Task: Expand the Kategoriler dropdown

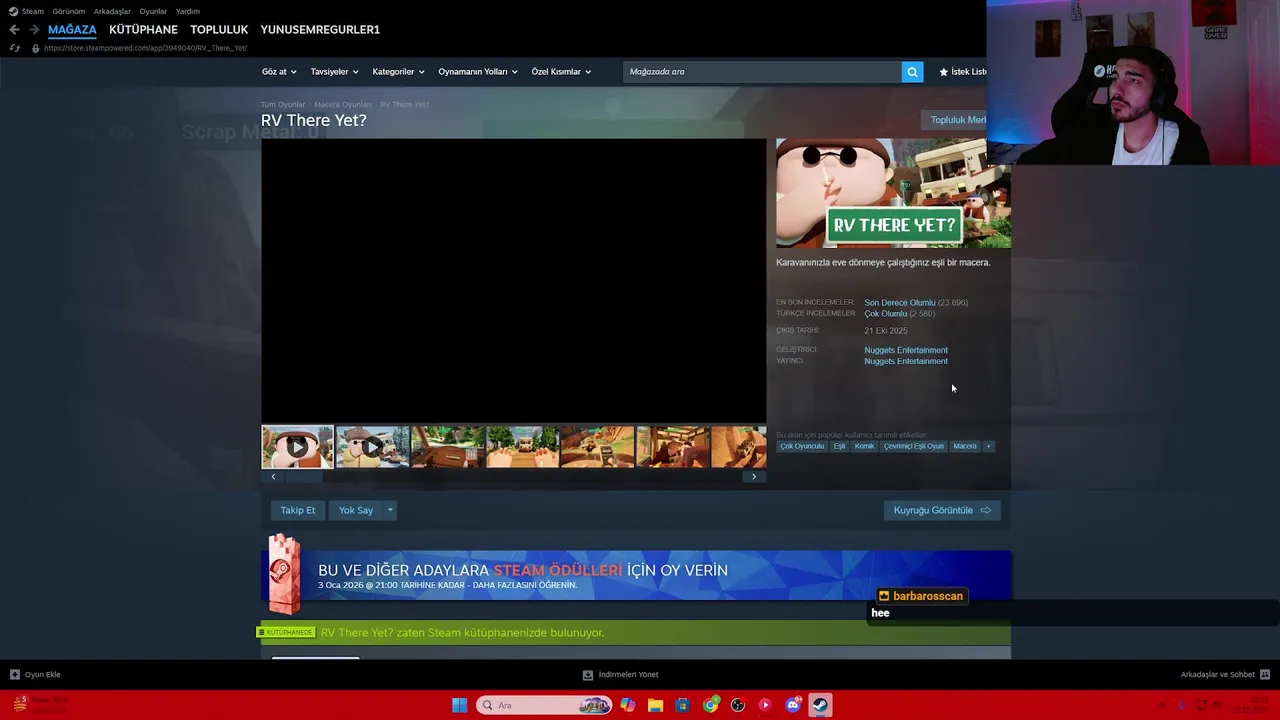Action: tap(398, 72)
